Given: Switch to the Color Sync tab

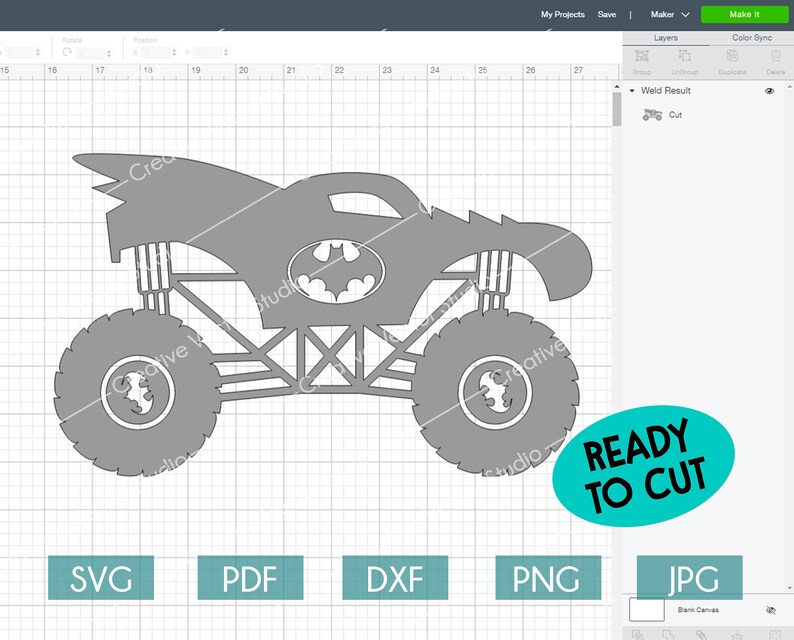Looking at the screenshot, I should pos(751,38).
